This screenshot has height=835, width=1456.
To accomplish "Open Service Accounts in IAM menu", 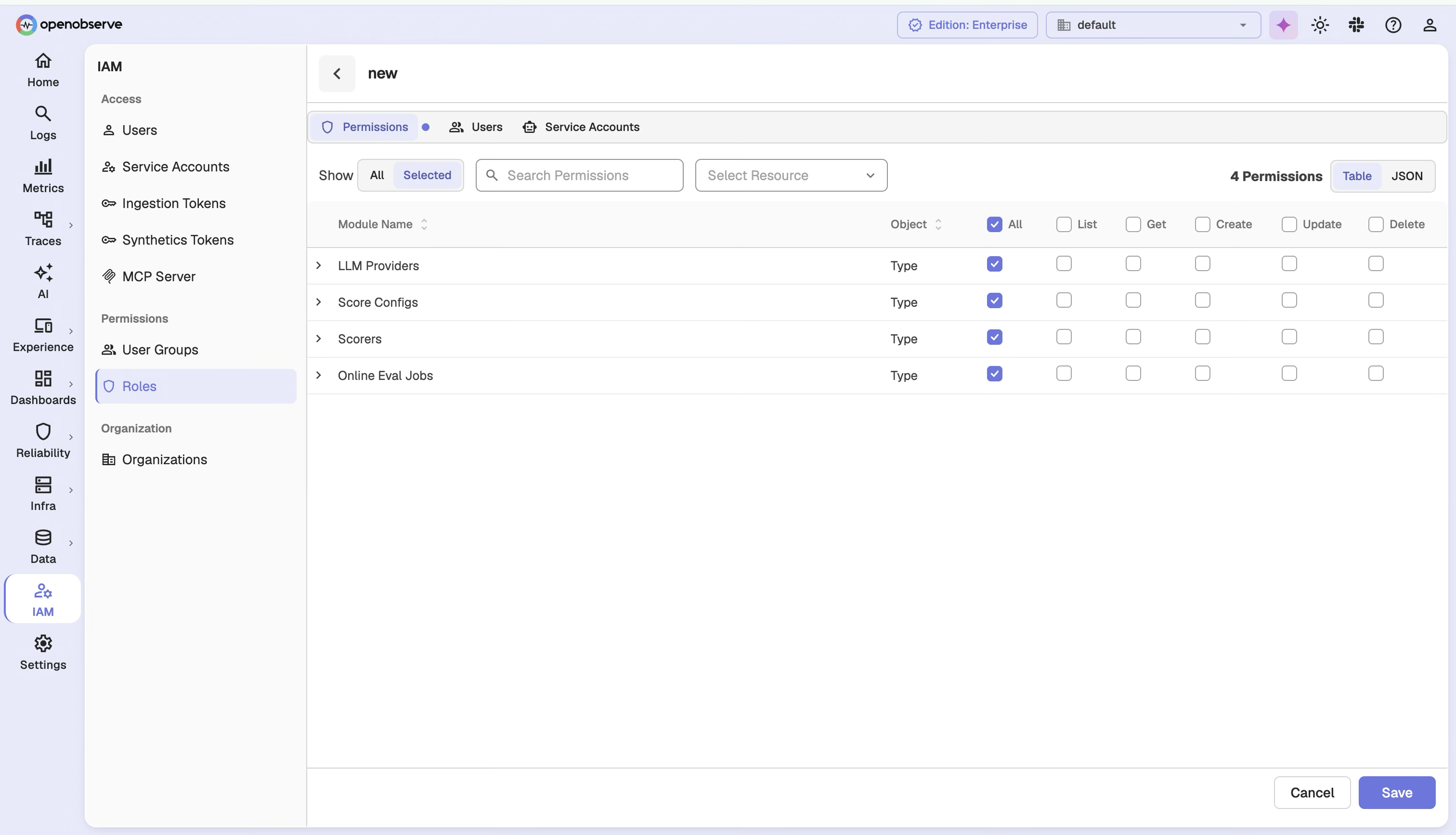I will (196, 167).
